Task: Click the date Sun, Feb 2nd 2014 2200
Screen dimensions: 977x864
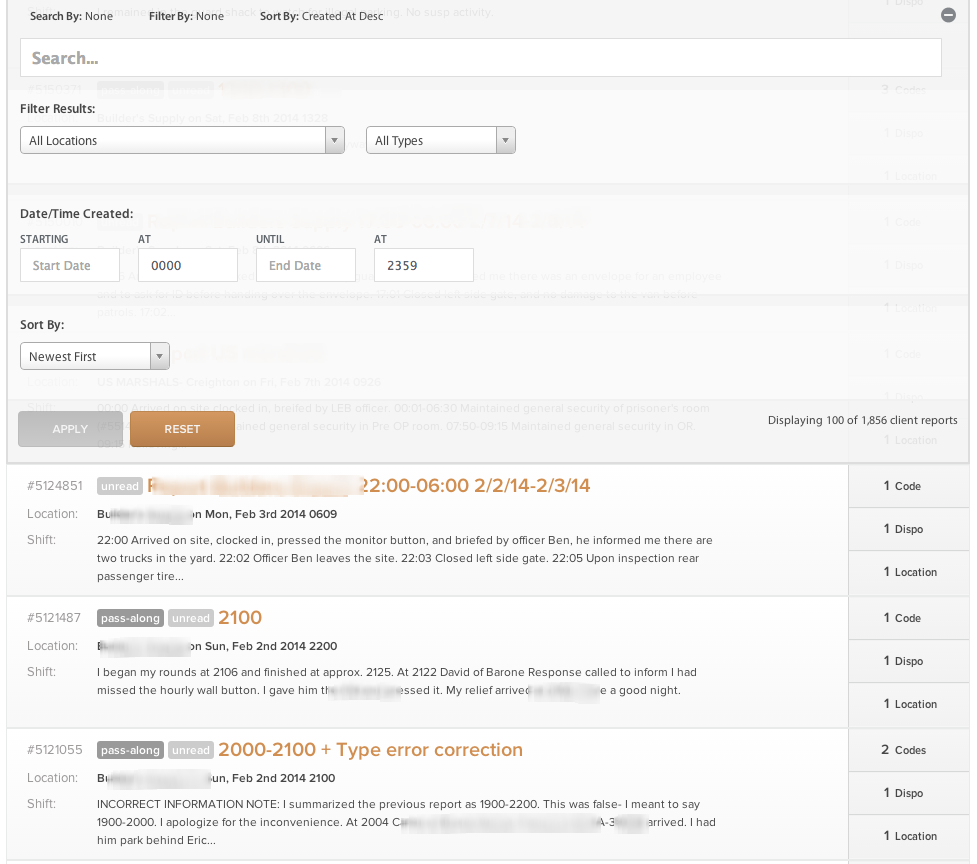Action: [x=271, y=646]
